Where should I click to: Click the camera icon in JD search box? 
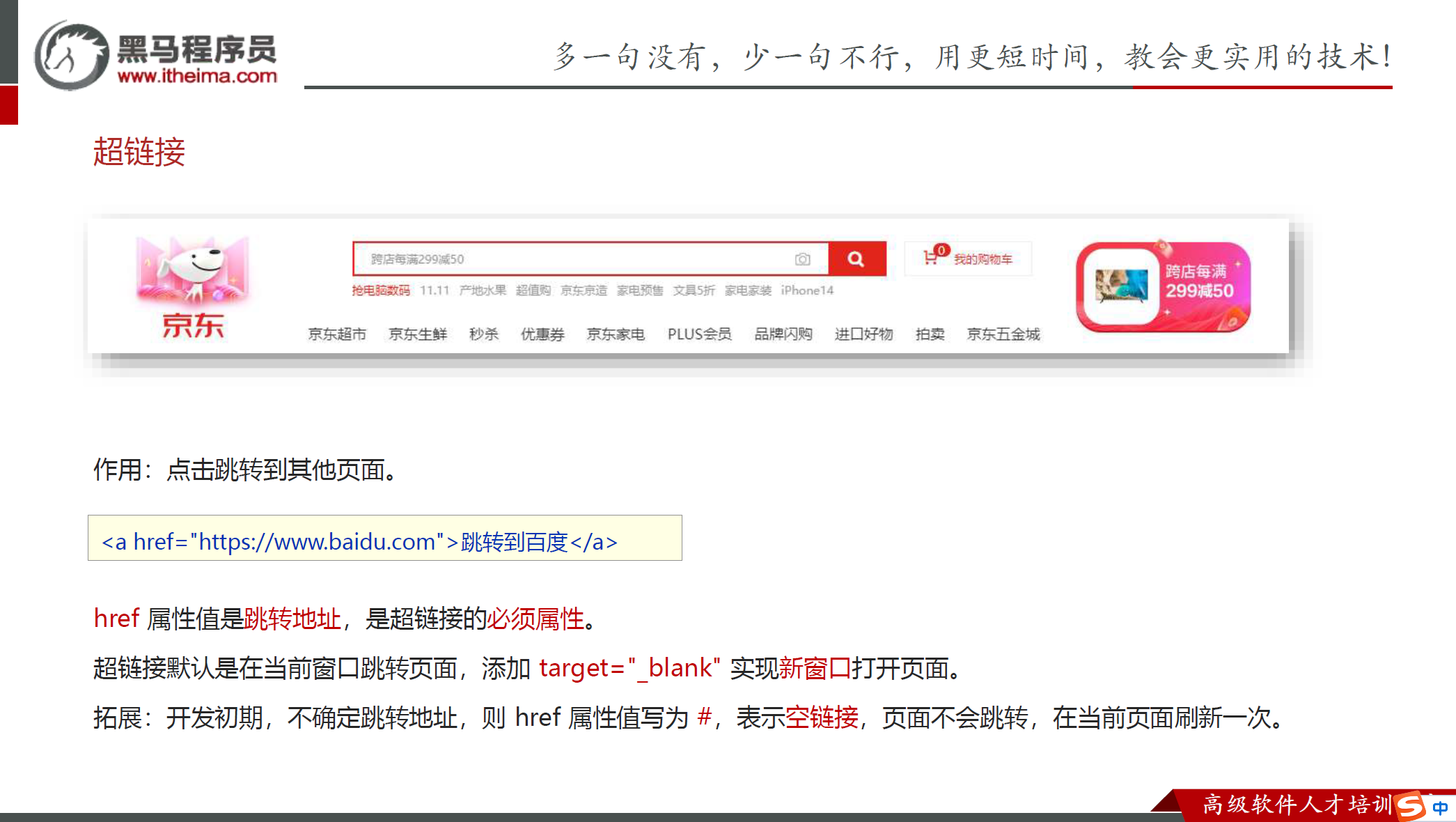coord(802,259)
